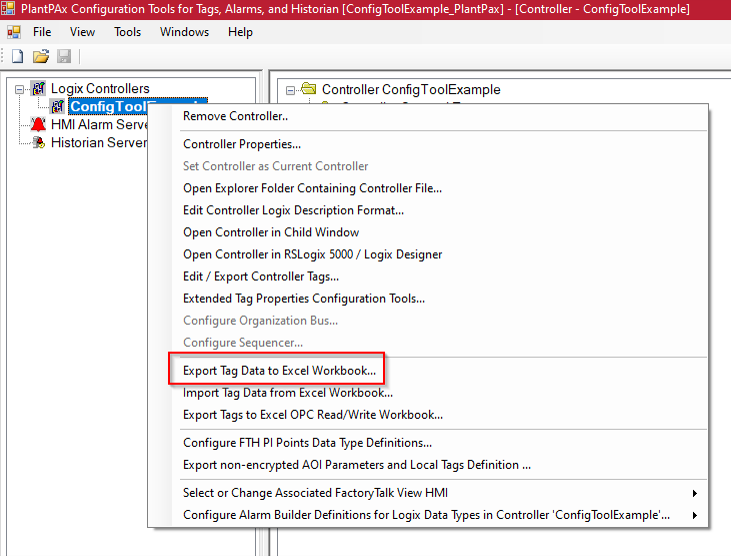Click the Save disk toolbar icon

point(64,56)
